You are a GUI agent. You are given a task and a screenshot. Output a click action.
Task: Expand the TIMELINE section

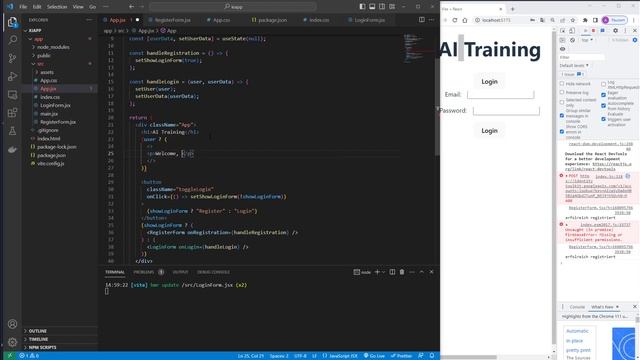click(x=38, y=339)
